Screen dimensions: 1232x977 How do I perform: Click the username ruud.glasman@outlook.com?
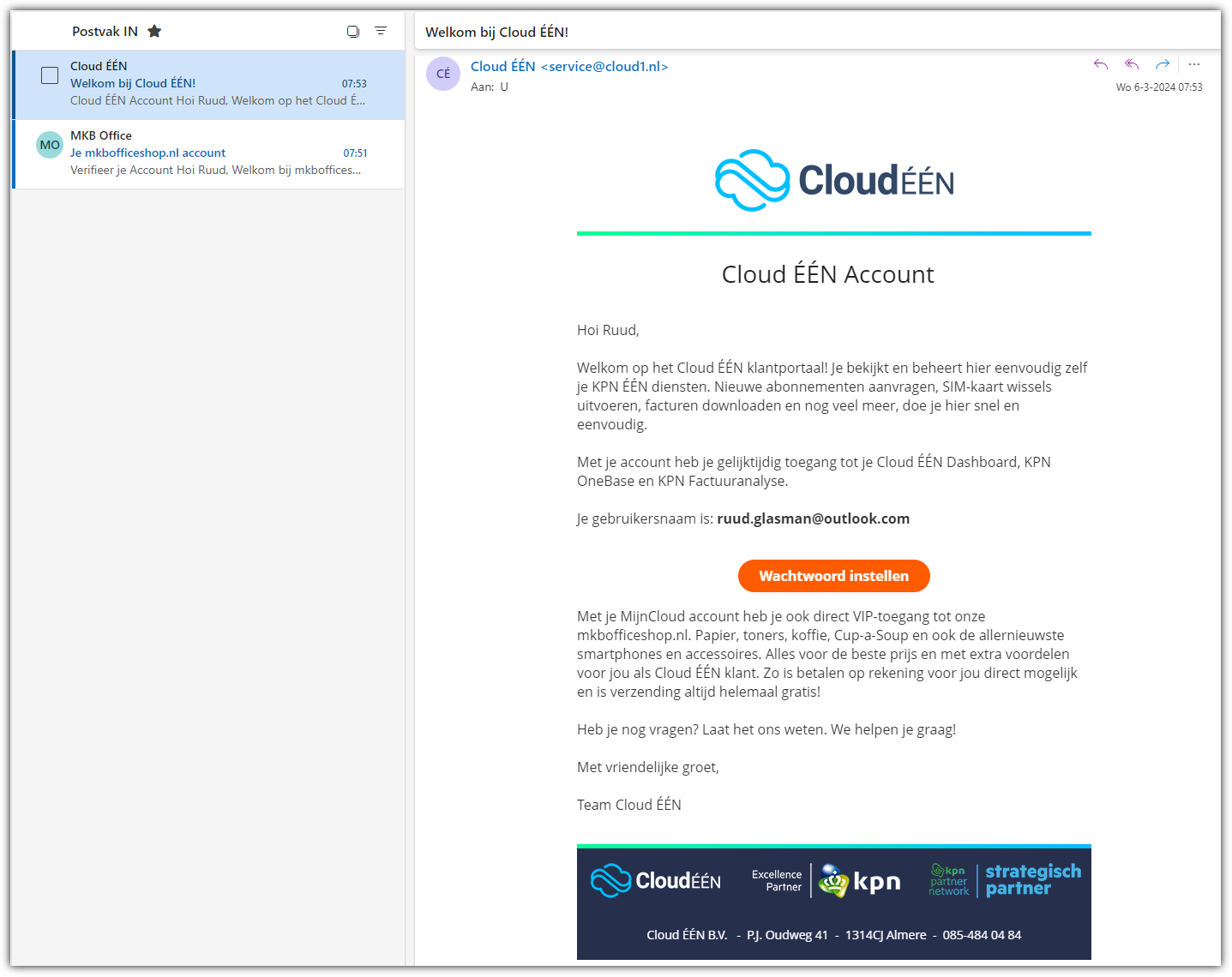pyautogui.click(x=813, y=518)
